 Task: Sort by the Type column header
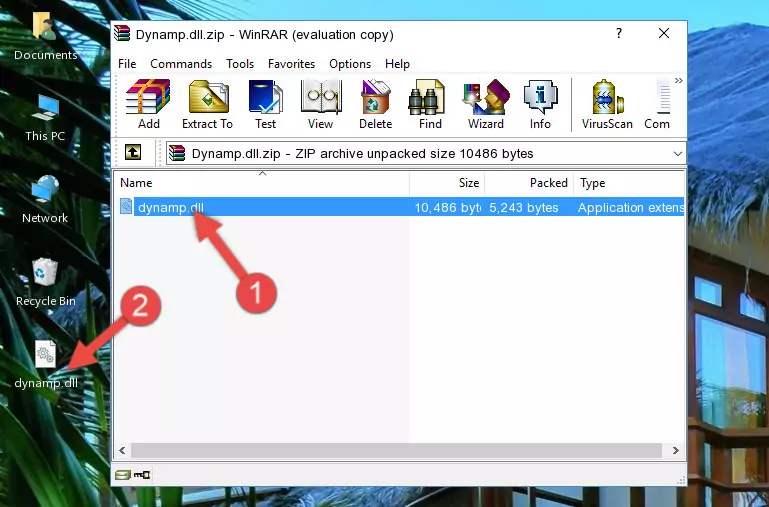629,183
